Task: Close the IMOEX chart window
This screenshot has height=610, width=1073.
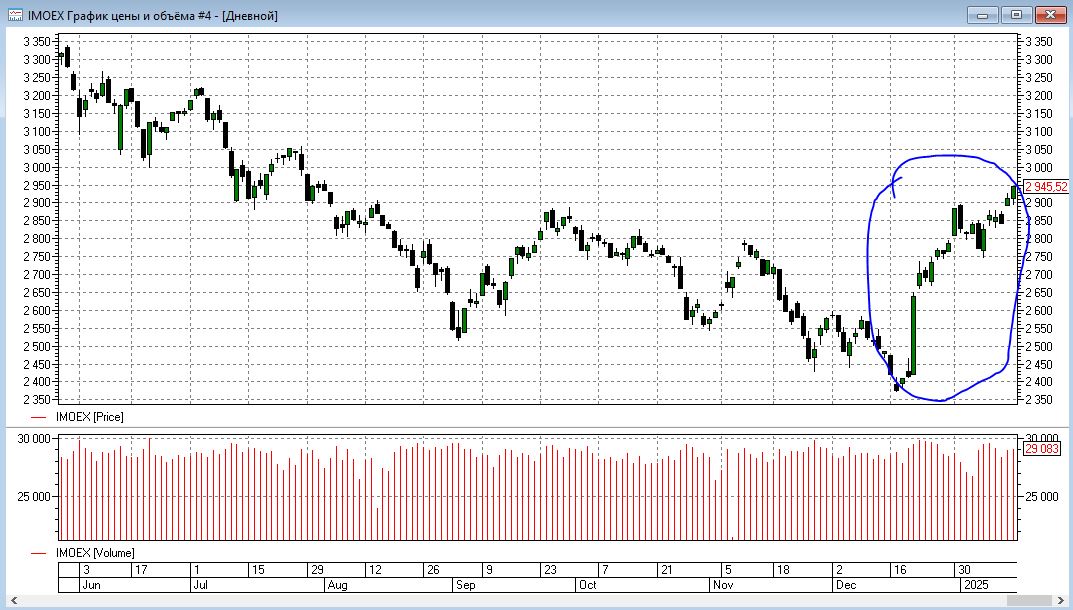Action: tap(1048, 14)
